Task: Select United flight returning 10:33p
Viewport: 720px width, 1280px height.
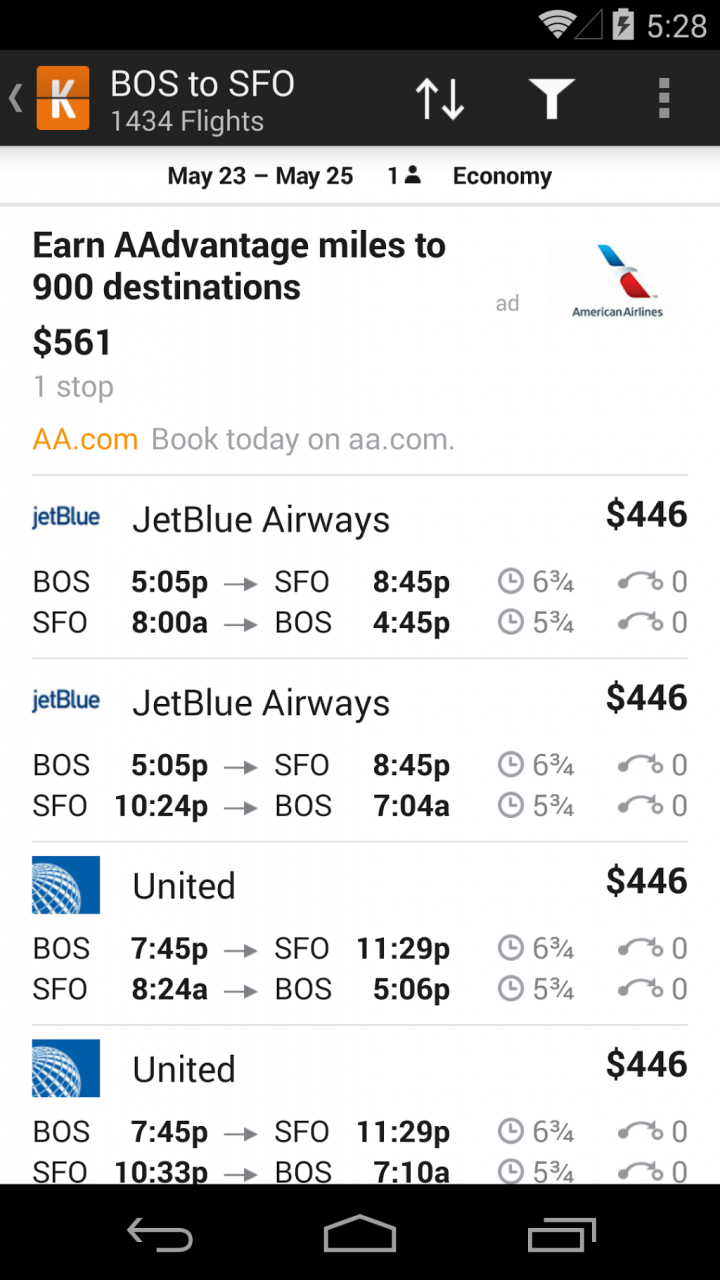Action: [x=360, y=1130]
